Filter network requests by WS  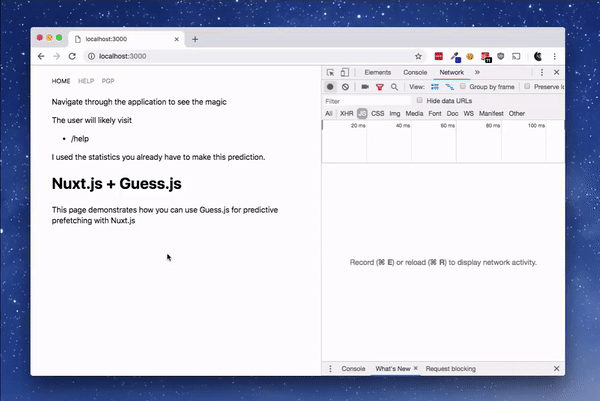tap(468, 114)
